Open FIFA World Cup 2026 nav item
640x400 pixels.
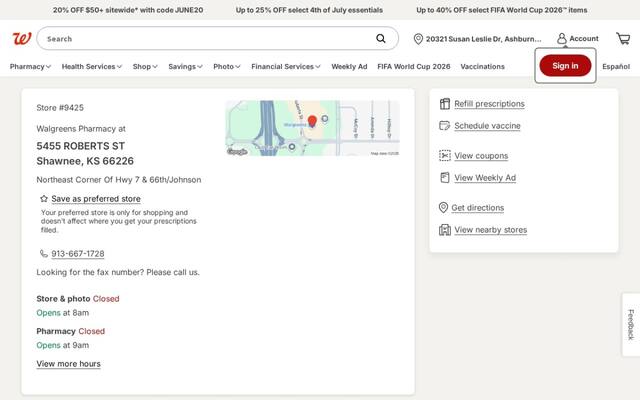[x=413, y=66]
